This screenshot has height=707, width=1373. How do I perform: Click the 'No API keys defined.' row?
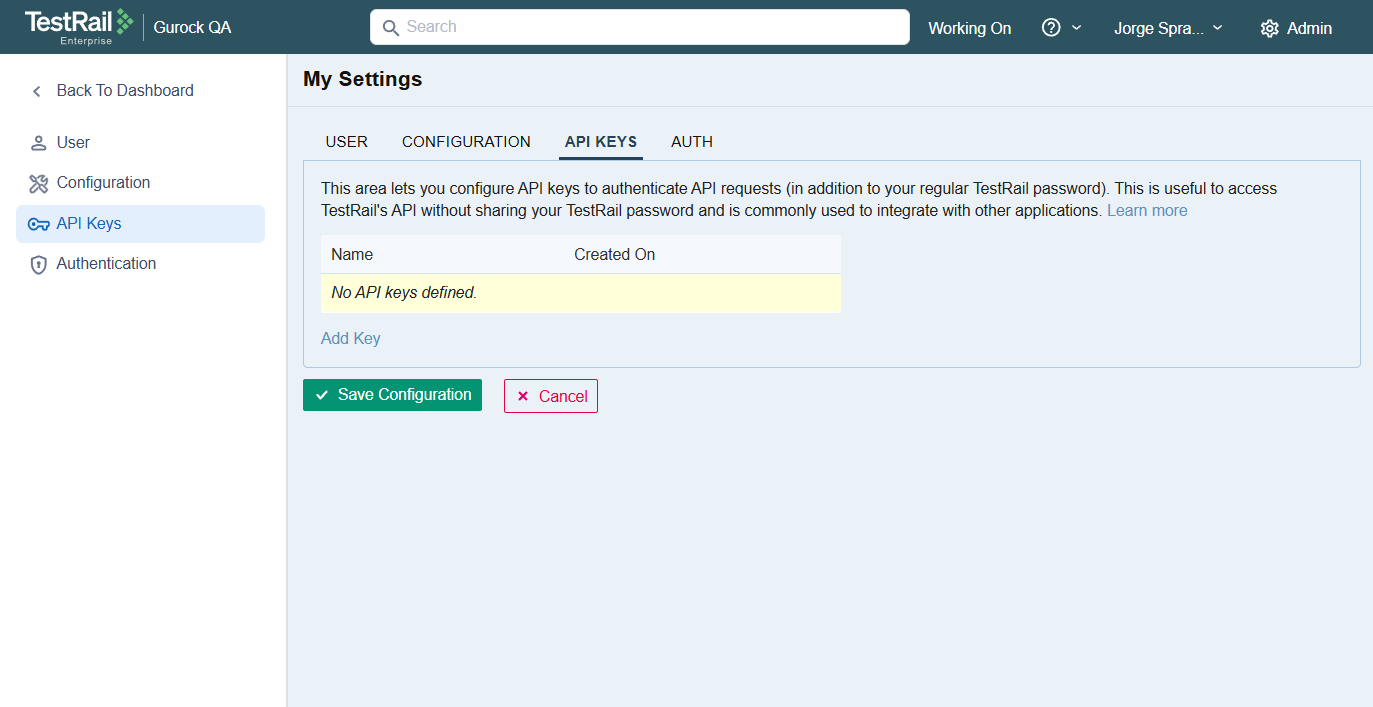tap(581, 293)
